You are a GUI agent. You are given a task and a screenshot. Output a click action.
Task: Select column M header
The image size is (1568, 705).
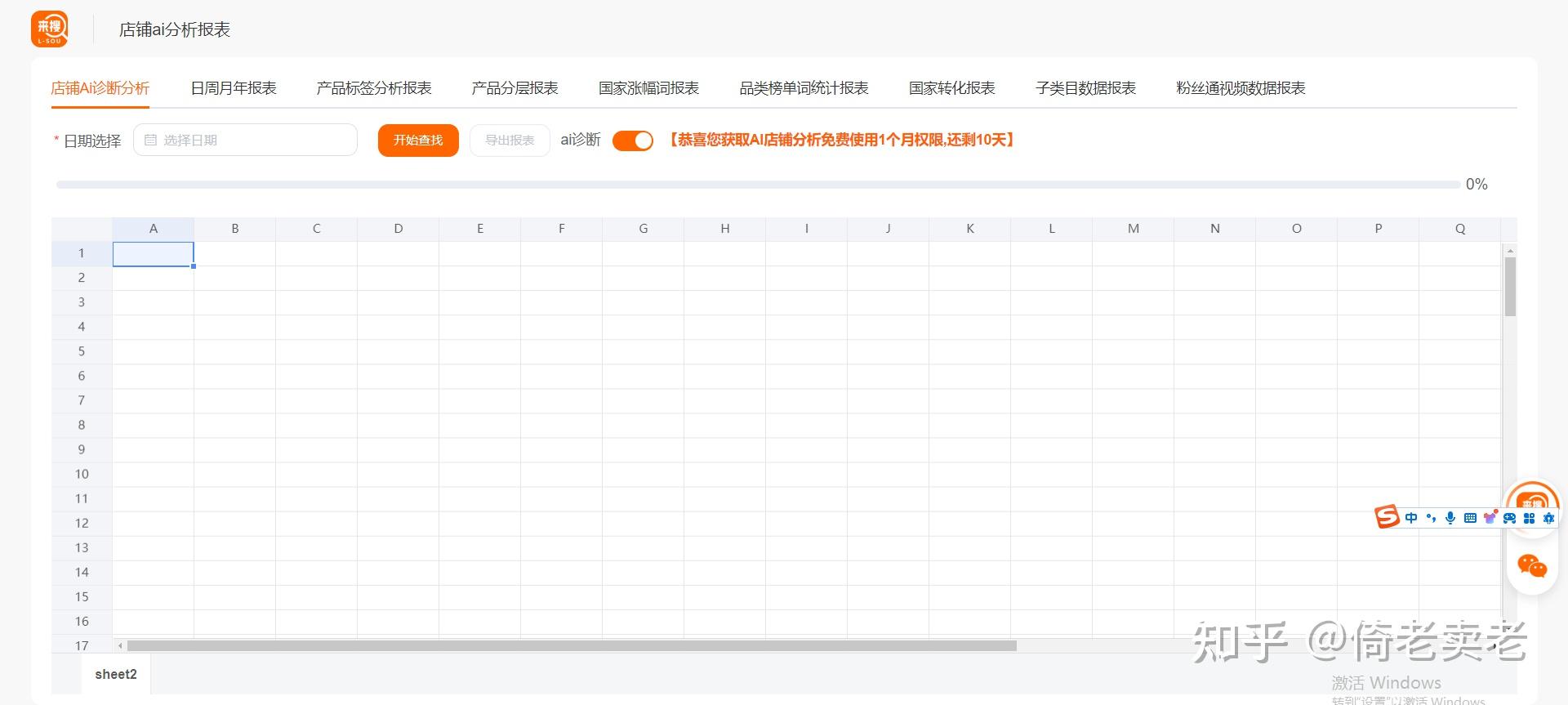tap(1134, 230)
